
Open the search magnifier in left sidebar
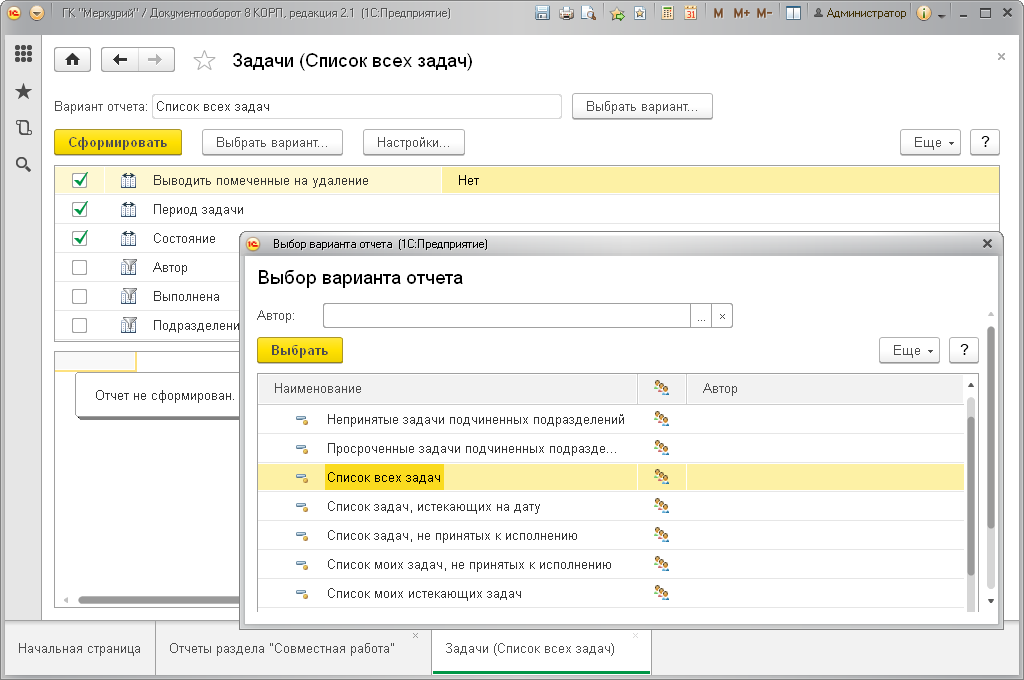pos(24,165)
